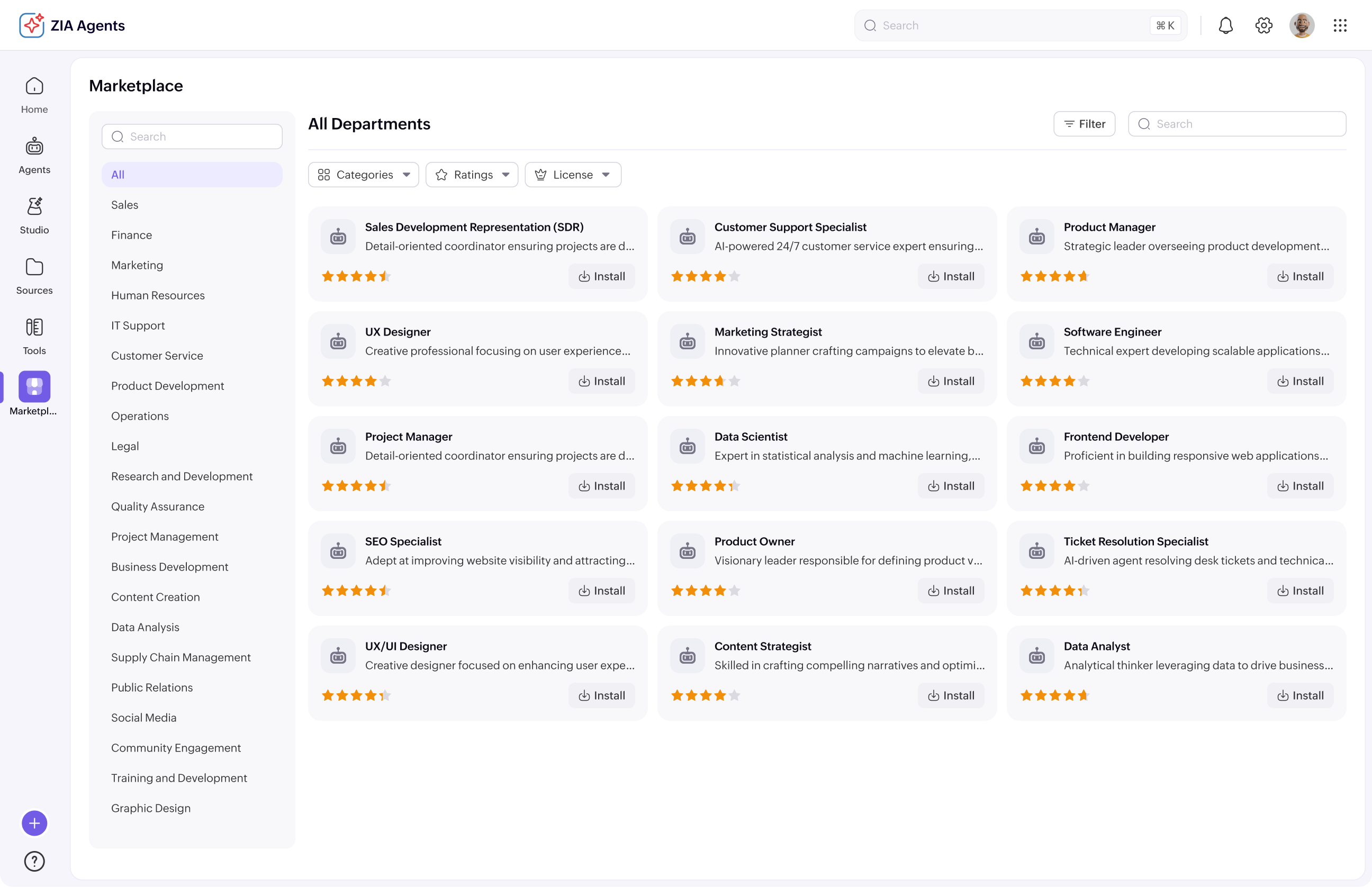
Task: Select the All department
Action: tap(192, 175)
